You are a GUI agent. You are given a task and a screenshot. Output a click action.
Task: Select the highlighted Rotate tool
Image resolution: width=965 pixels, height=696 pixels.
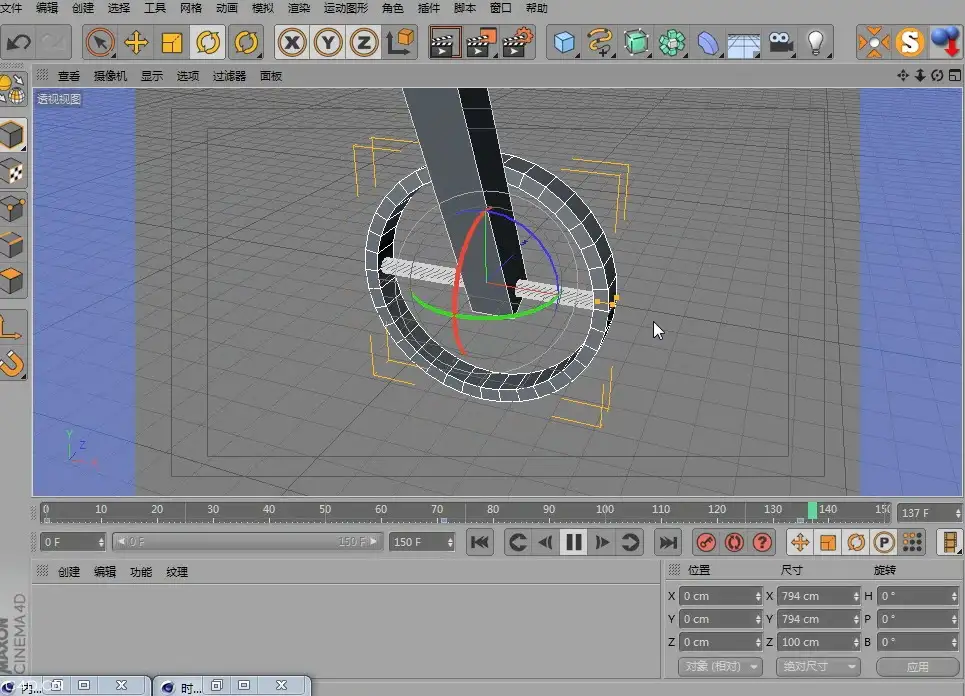(x=208, y=42)
